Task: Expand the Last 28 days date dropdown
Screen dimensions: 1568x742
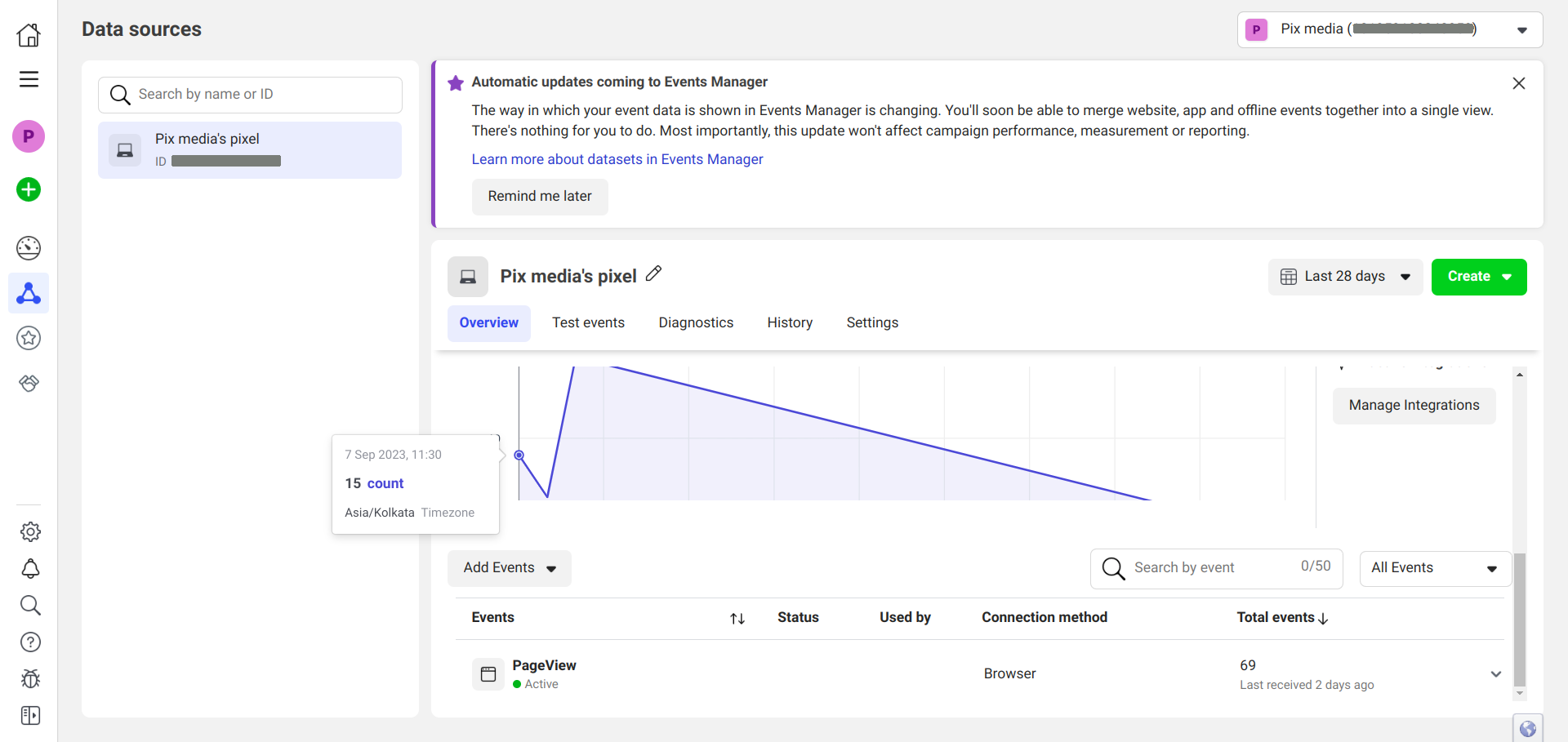Action: click(x=1345, y=277)
